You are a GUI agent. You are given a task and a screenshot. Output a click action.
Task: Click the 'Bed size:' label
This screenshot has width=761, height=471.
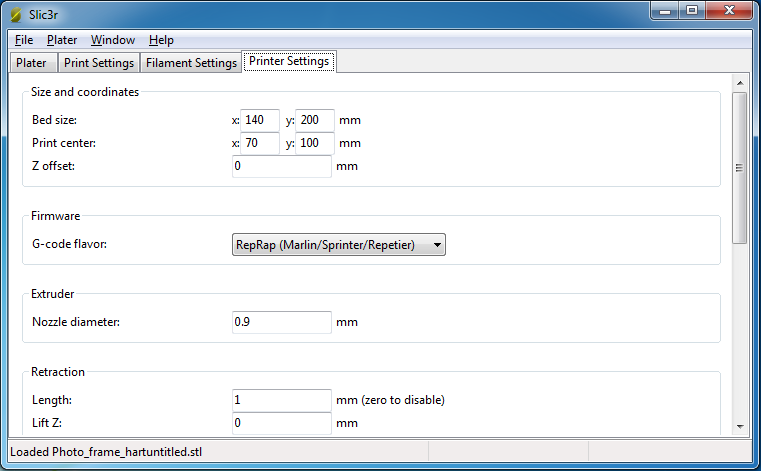click(54, 120)
